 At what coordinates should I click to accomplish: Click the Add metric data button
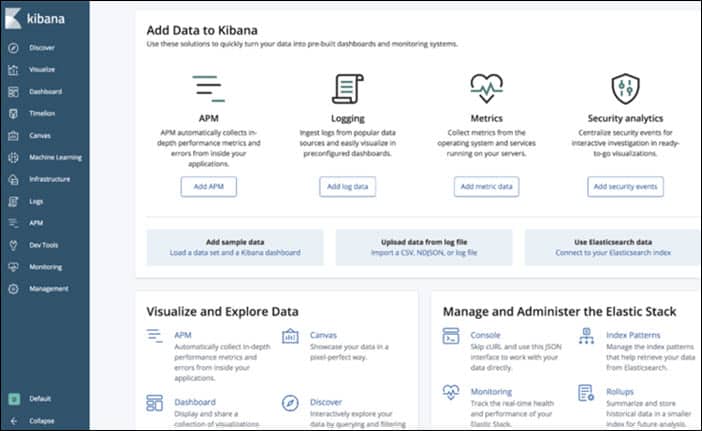click(487, 187)
